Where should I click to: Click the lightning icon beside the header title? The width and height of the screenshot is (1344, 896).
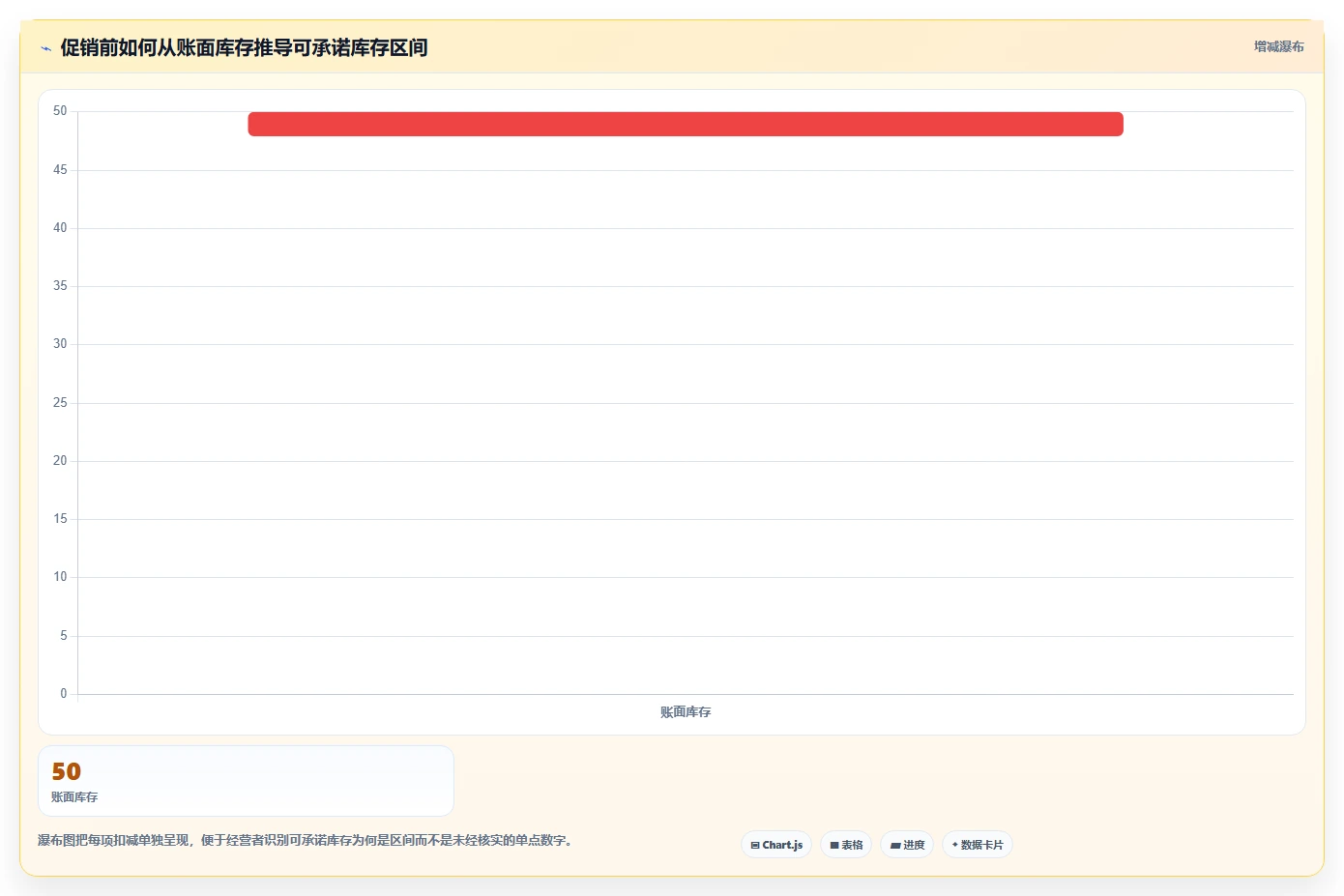[45, 48]
